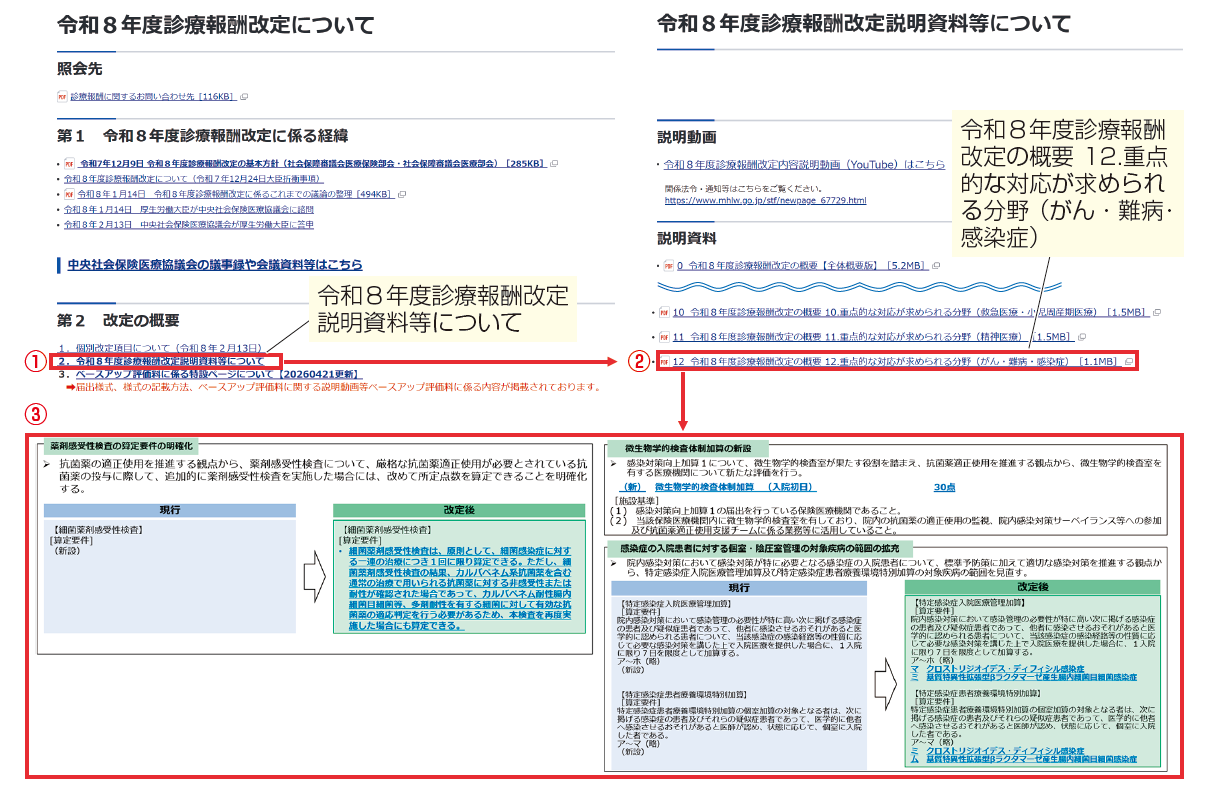Click 第2 改定の概要 heading
1206x787 pixels.
tap(119, 320)
